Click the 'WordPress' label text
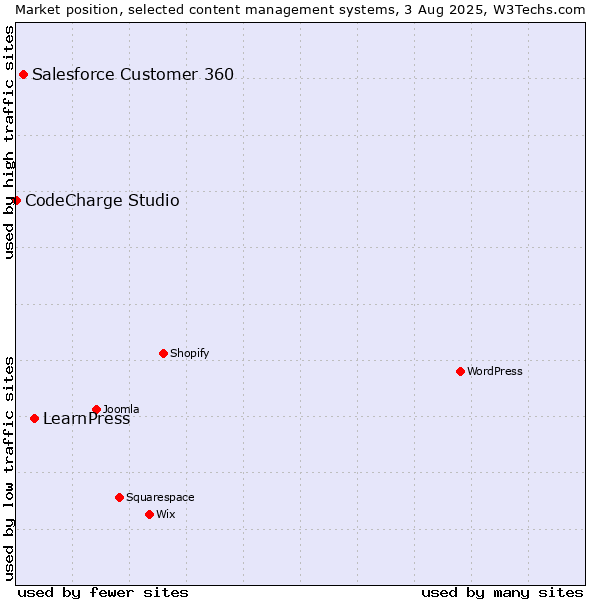Screen dimensions: 600x600 click(494, 372)
